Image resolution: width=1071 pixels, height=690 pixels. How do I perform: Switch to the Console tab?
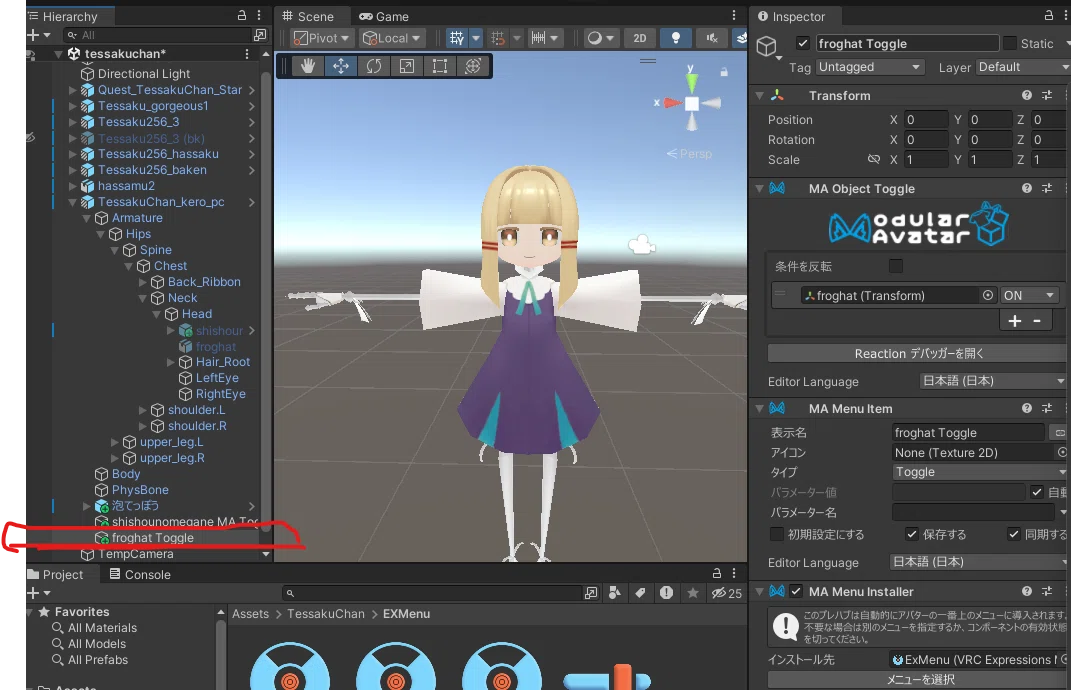coord(140,575)
